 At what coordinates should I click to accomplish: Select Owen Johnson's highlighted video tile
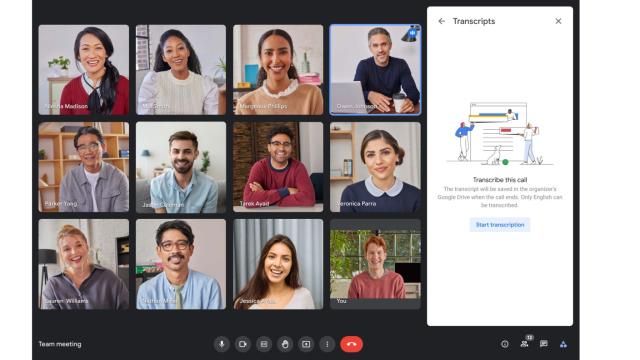coord(375,70)
